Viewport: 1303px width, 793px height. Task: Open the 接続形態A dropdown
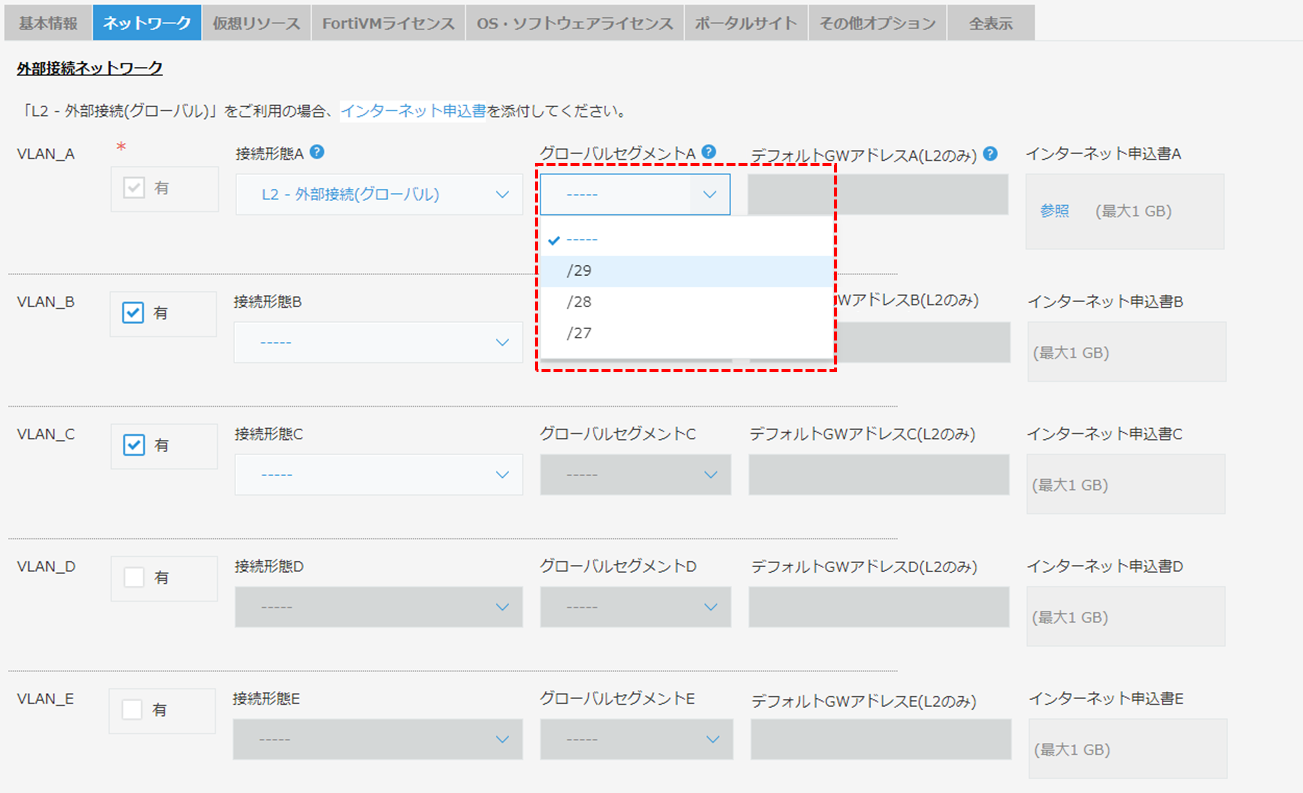[x=379, y=194]
